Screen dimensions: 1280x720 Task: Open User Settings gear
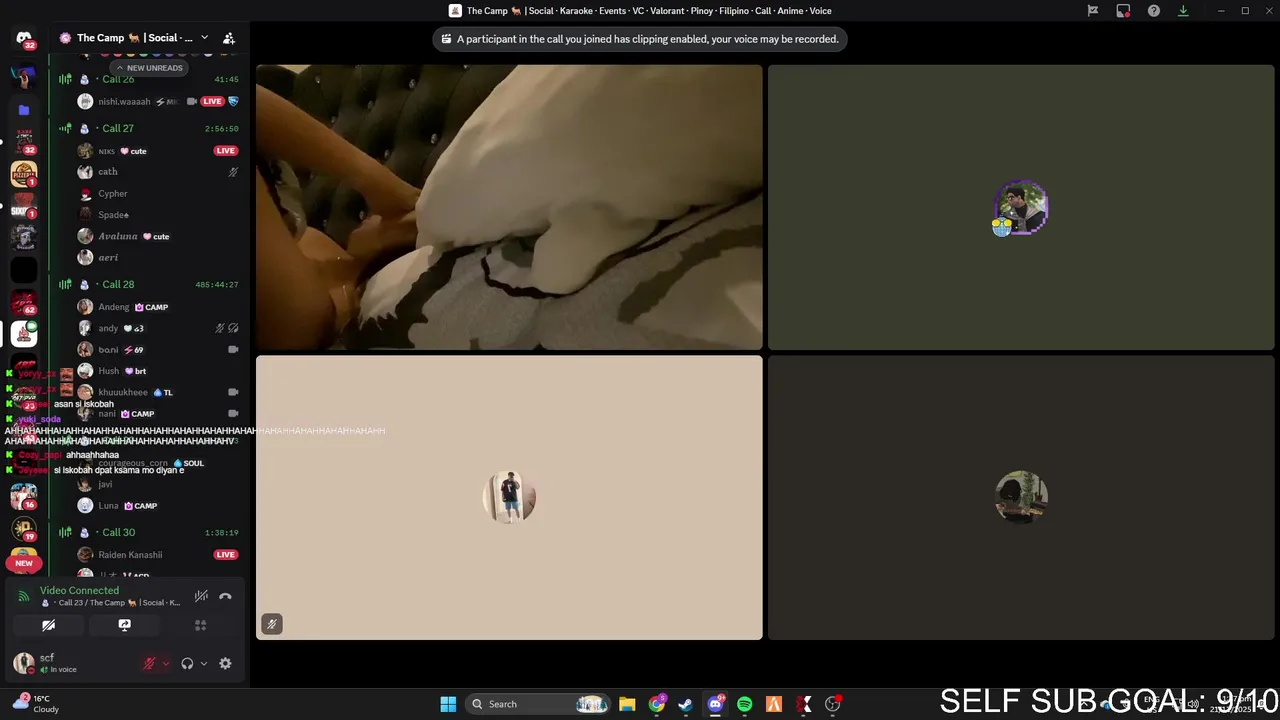(x=225, y=663)
